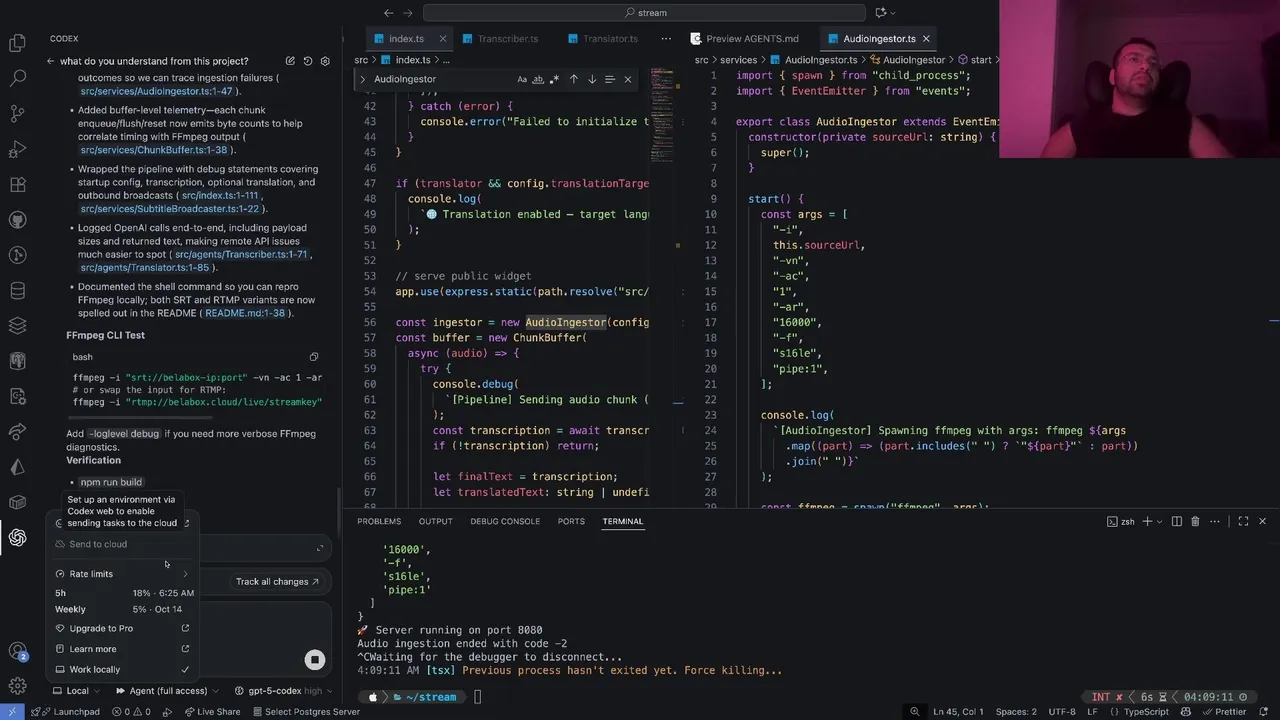Open the Search view in activity bar
Image resolution: width=1280 pixels, height=720 pixels.
[x=17, y=78]
